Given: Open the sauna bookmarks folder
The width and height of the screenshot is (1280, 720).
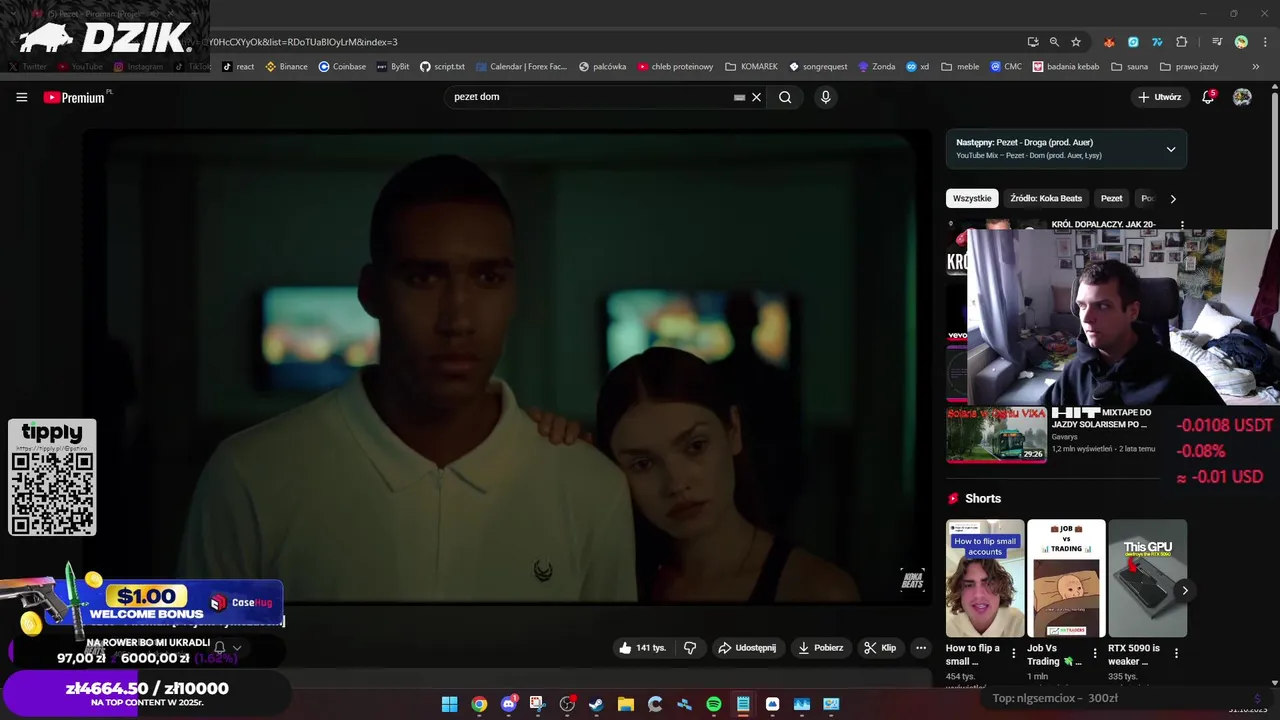Looking at the screenshot, I should 1129,67.
